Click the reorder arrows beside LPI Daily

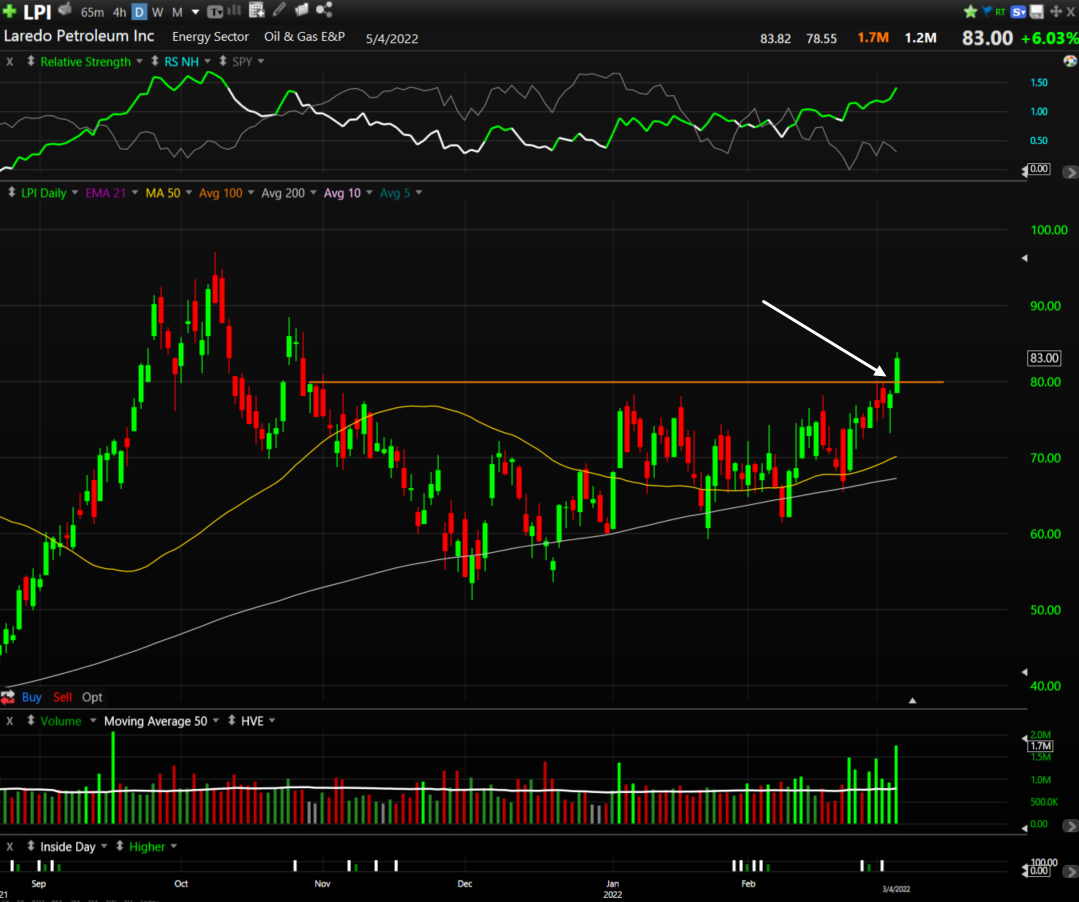pos(12,193)
